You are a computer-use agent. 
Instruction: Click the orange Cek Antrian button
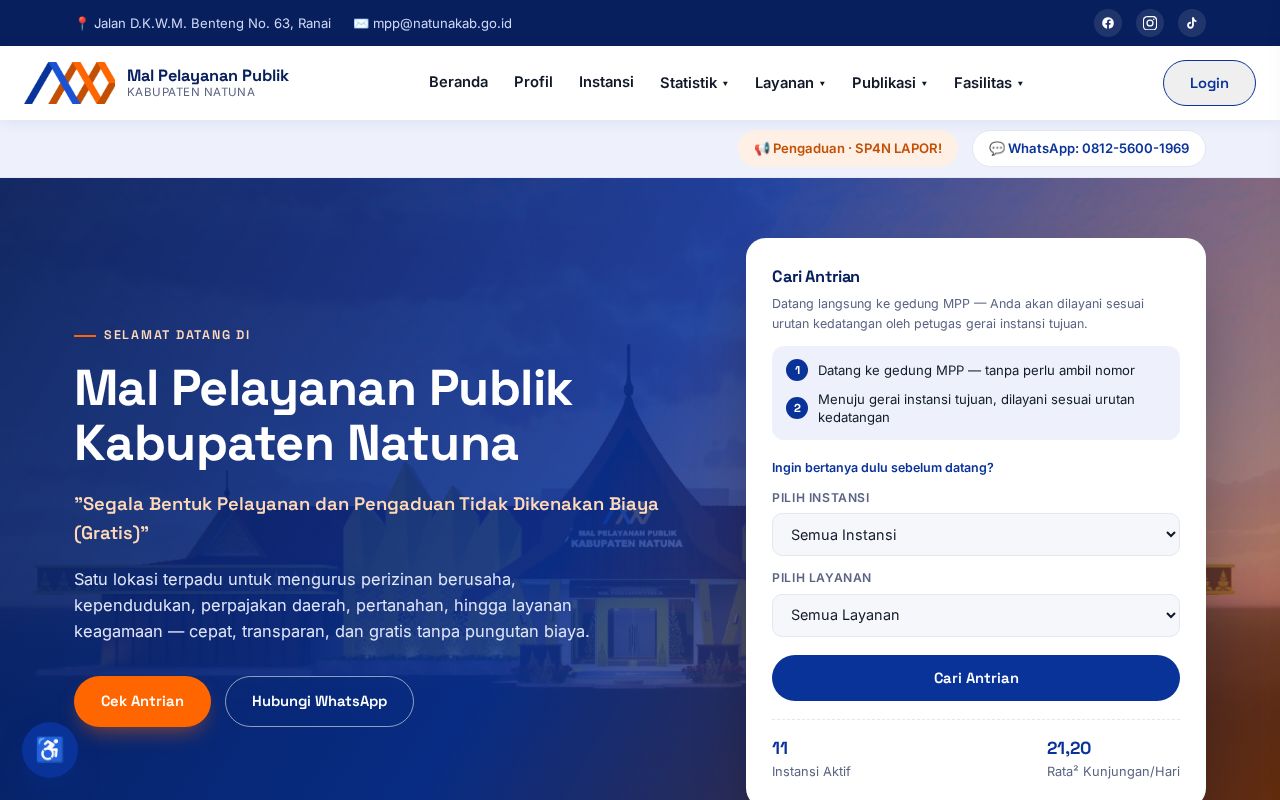point(142,701)
